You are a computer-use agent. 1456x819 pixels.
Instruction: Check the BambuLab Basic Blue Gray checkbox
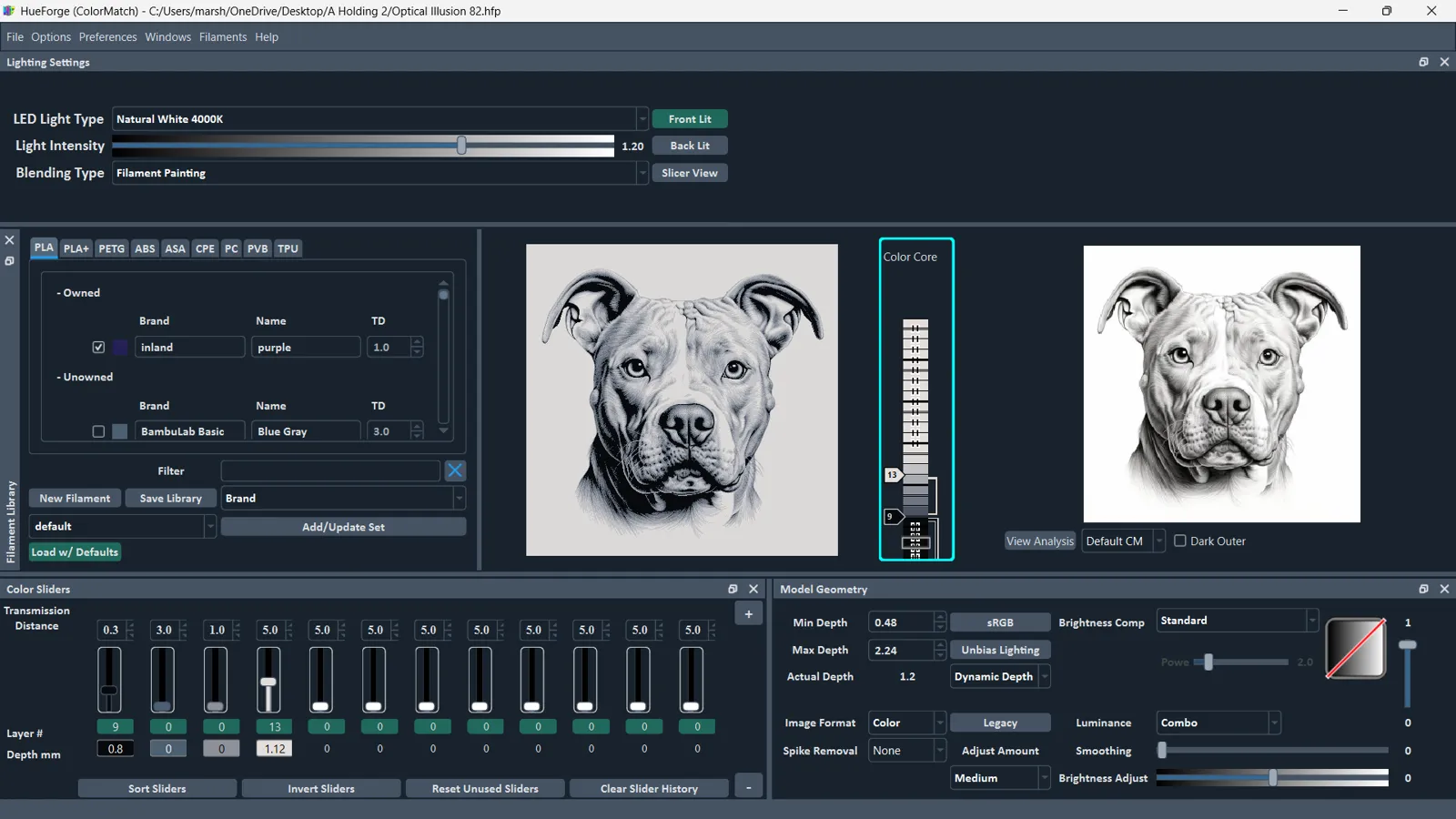(98, 431)
